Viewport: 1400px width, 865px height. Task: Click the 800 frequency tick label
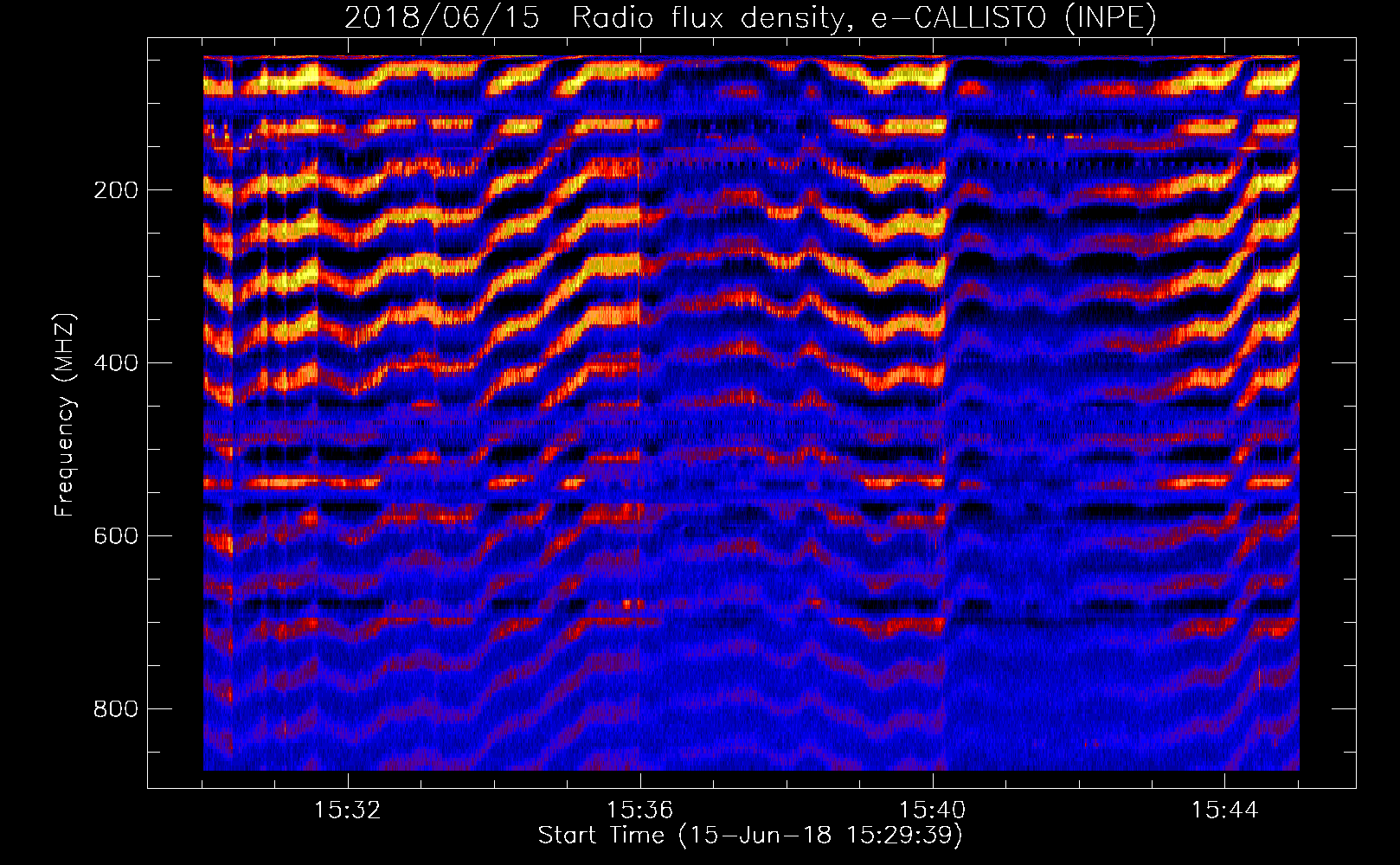tap(115, 709)
